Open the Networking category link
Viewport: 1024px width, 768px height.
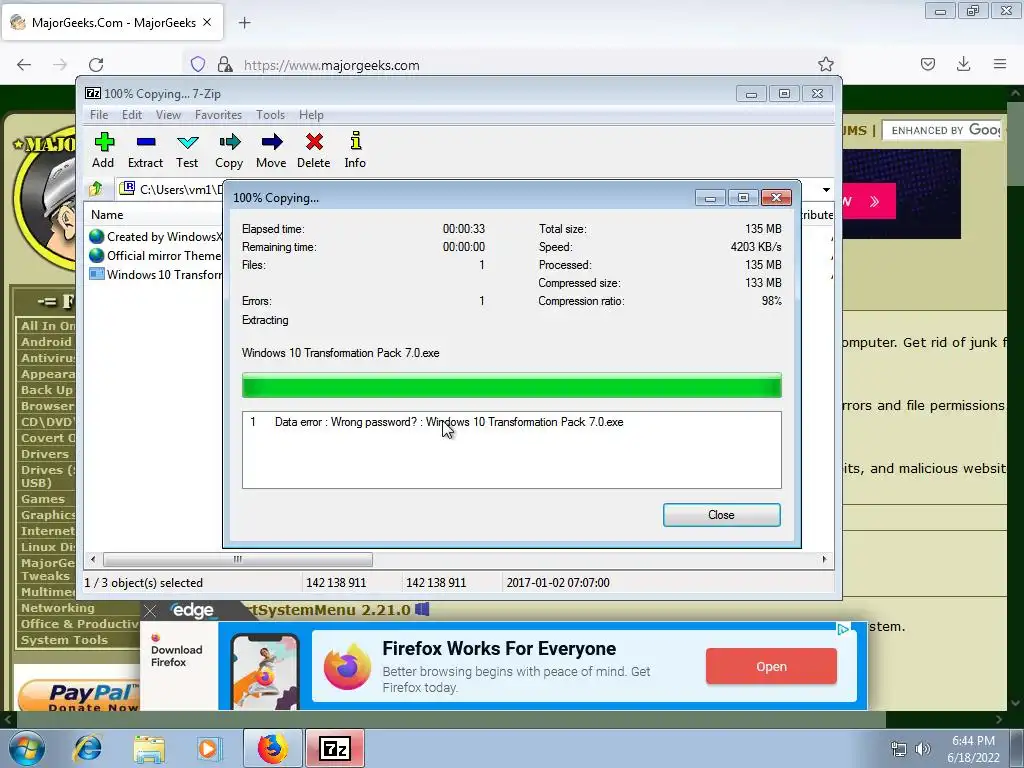pos(57,608)
